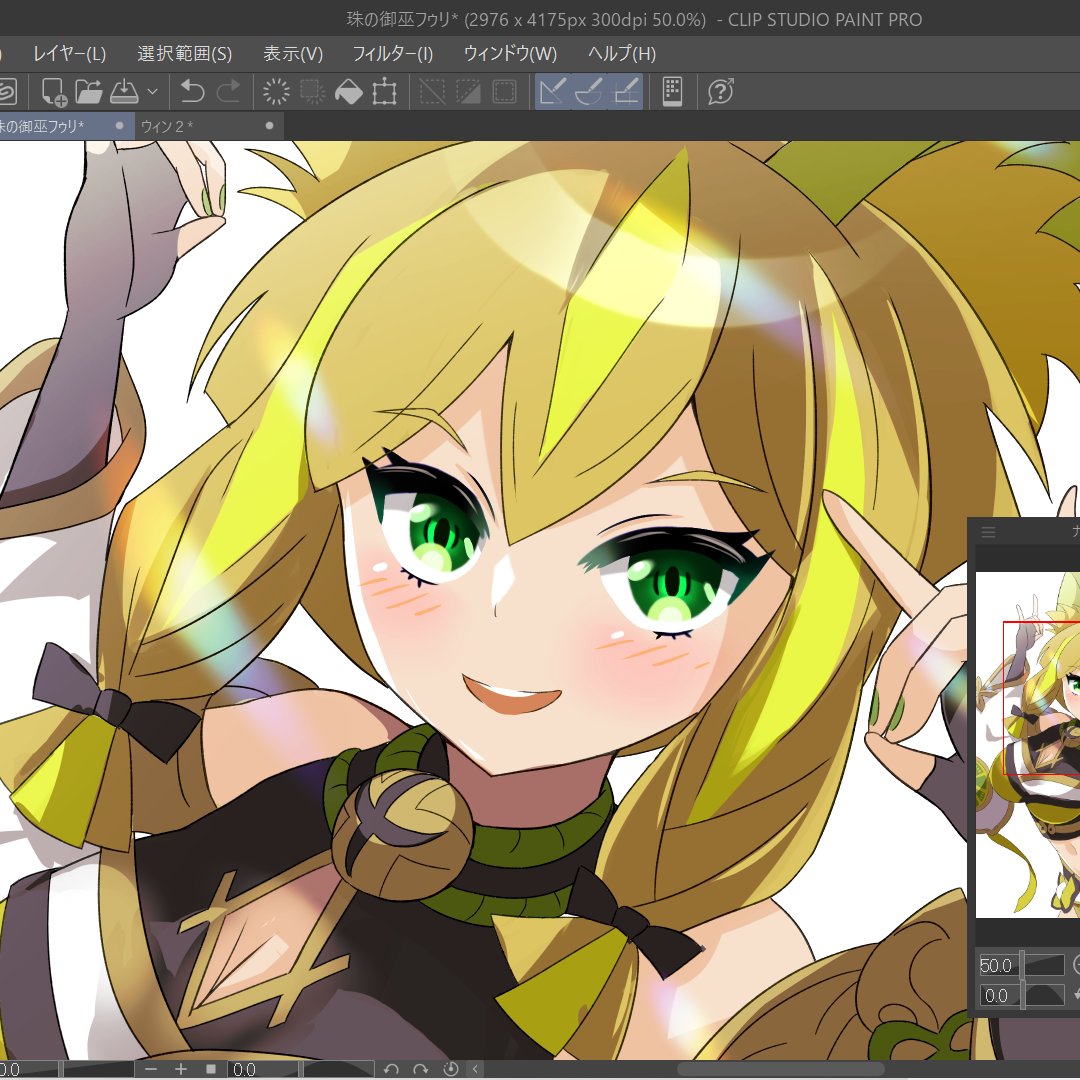Click Show selection border icon
This screenshot has width=1080, height=1080.
click(x=505, y=92)
